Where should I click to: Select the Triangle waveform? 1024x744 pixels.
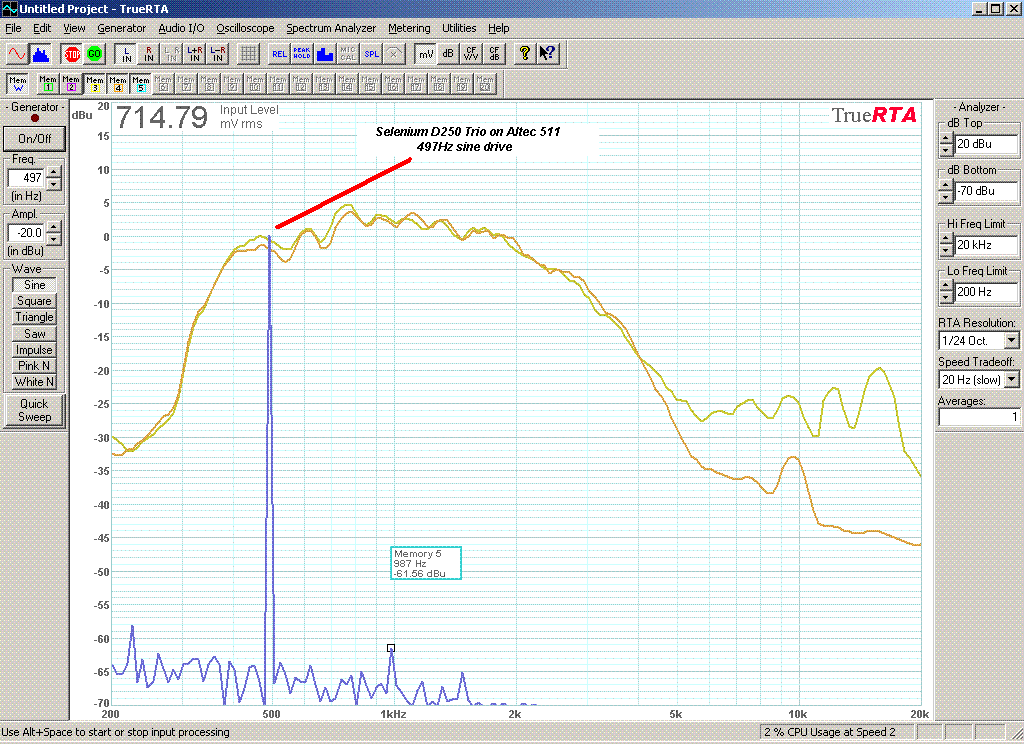click(35, 317)
